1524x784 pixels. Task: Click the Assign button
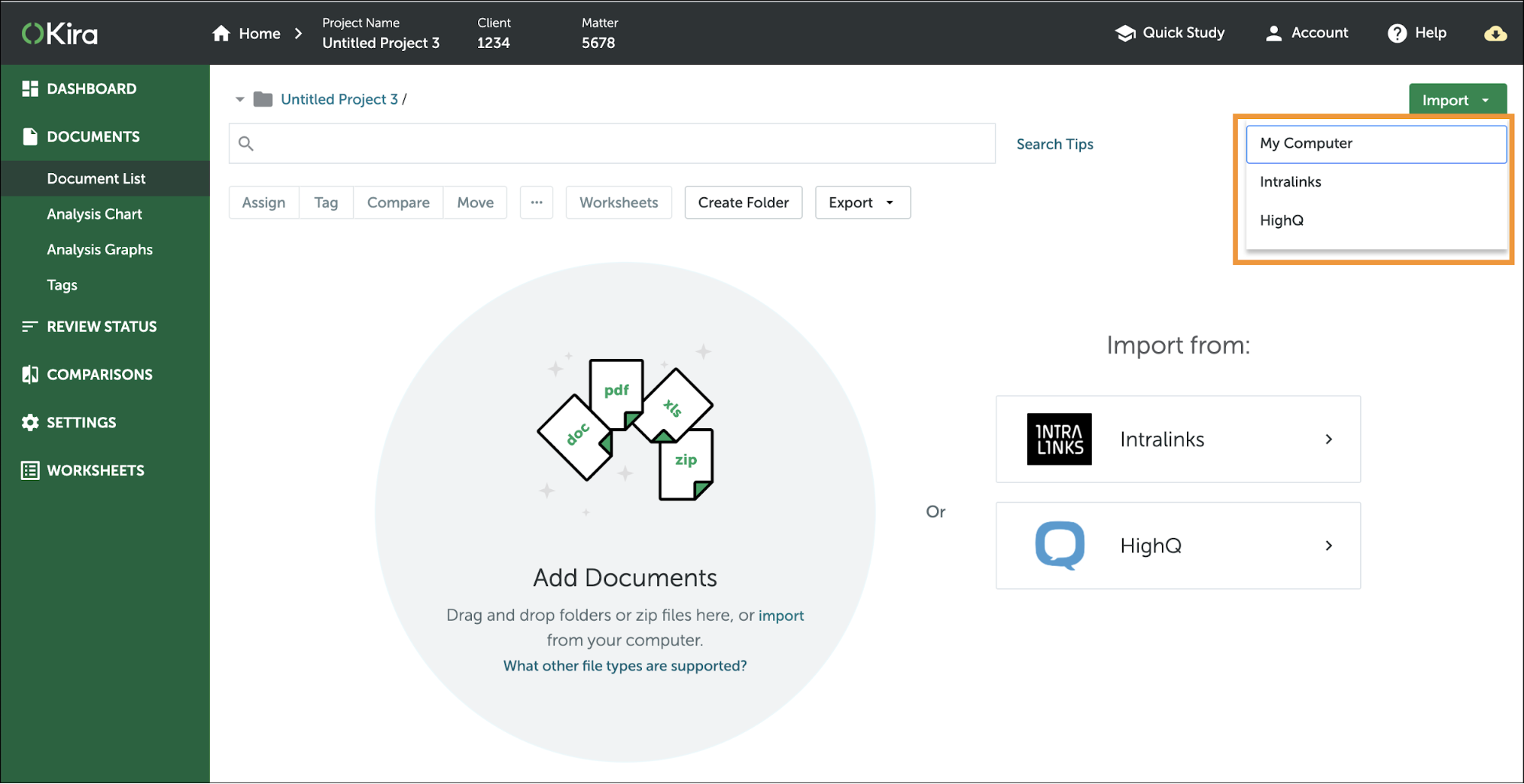click(264, 203)
